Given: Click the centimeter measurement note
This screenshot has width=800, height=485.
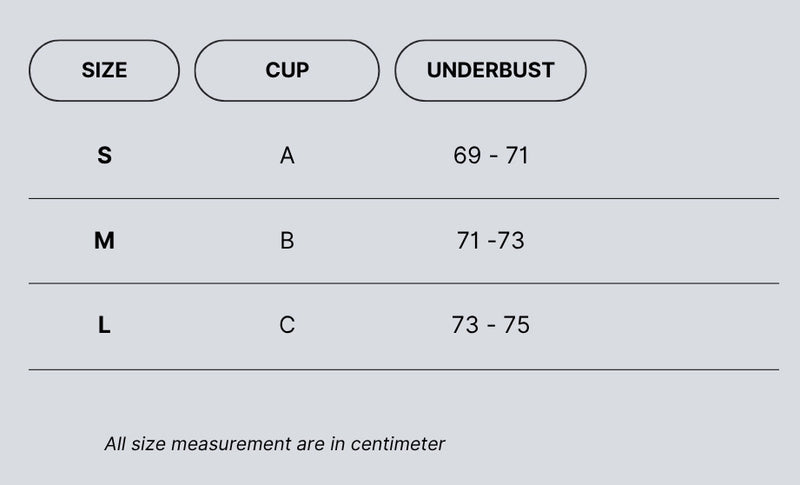Looking at the screenshot, I should [x=274, y=444].
